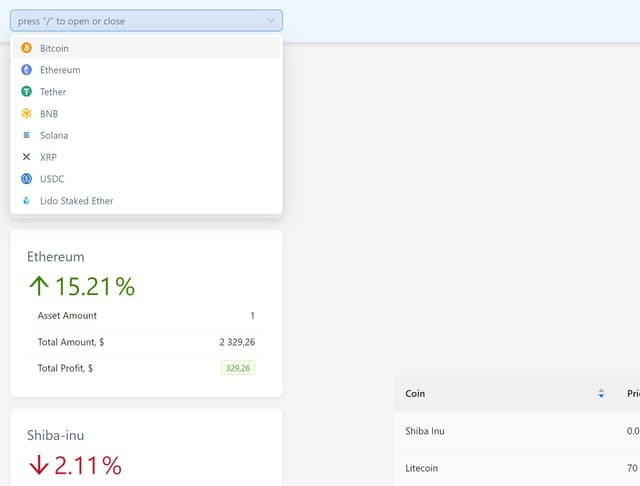
Task: Click the Ethereum card title
Action: [55, 257]
